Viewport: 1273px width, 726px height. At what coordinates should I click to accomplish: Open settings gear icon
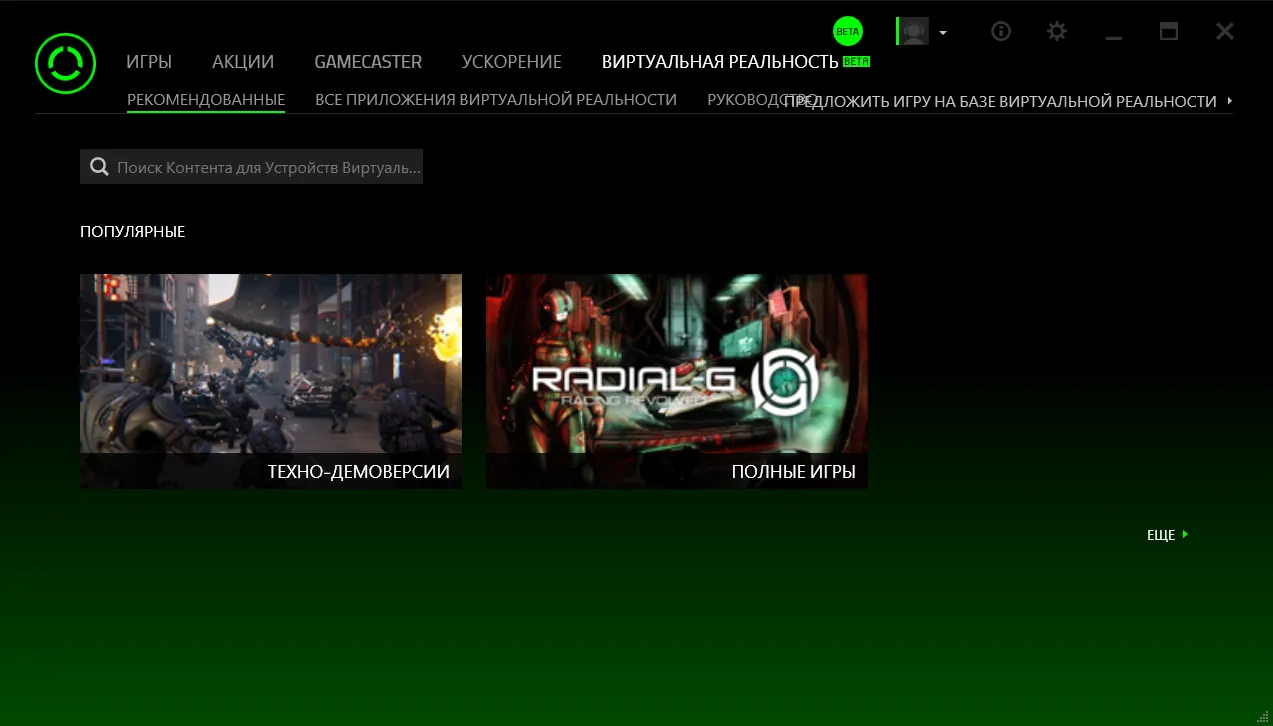1057,31
